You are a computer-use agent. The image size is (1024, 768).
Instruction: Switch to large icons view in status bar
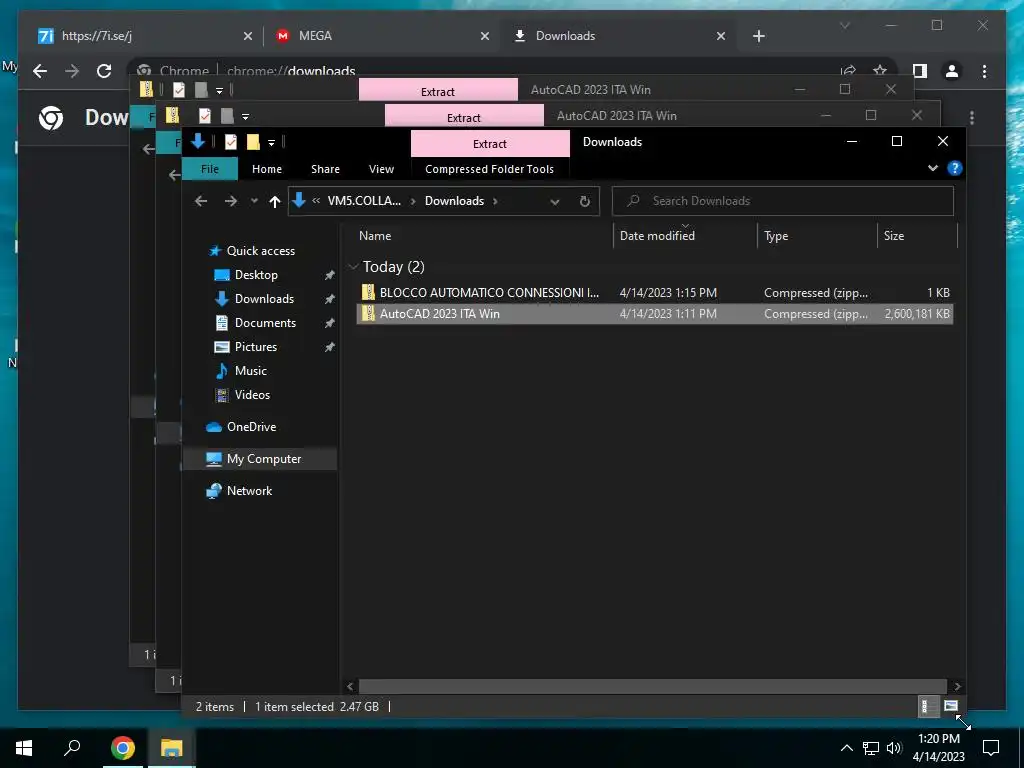(x=950, y=706)
